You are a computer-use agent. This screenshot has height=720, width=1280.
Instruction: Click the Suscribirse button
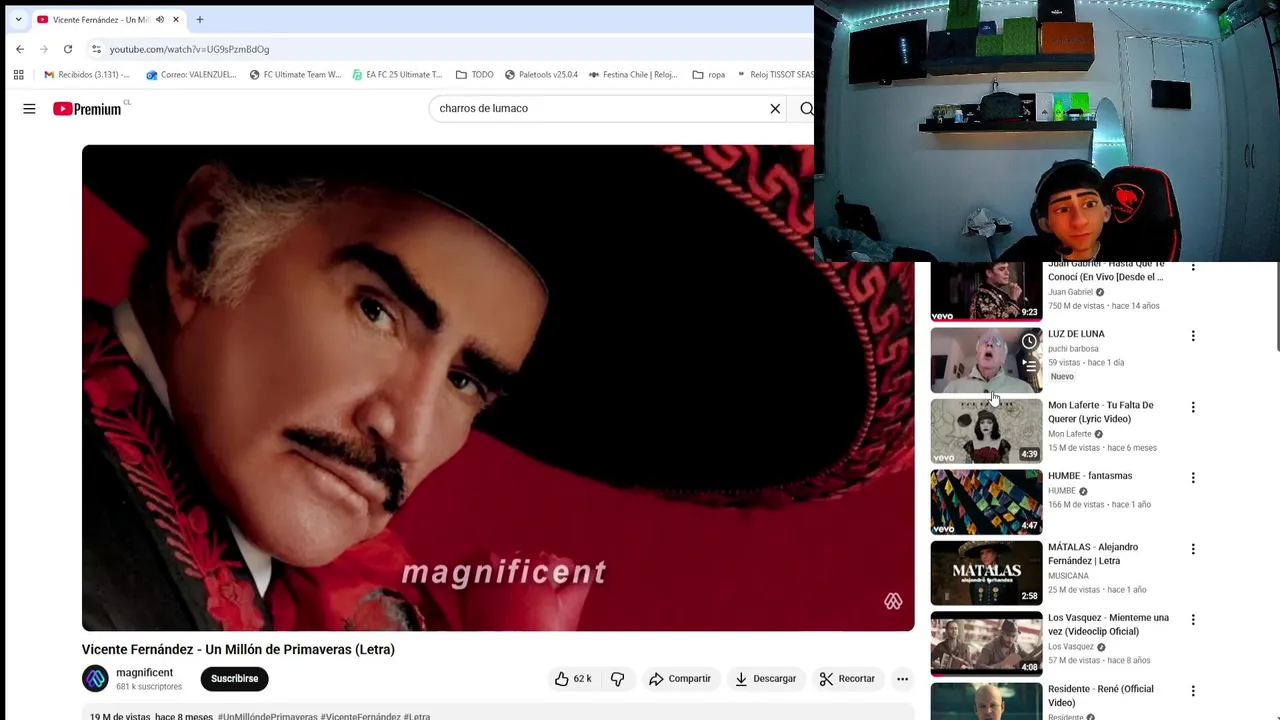tap(234, 679)
